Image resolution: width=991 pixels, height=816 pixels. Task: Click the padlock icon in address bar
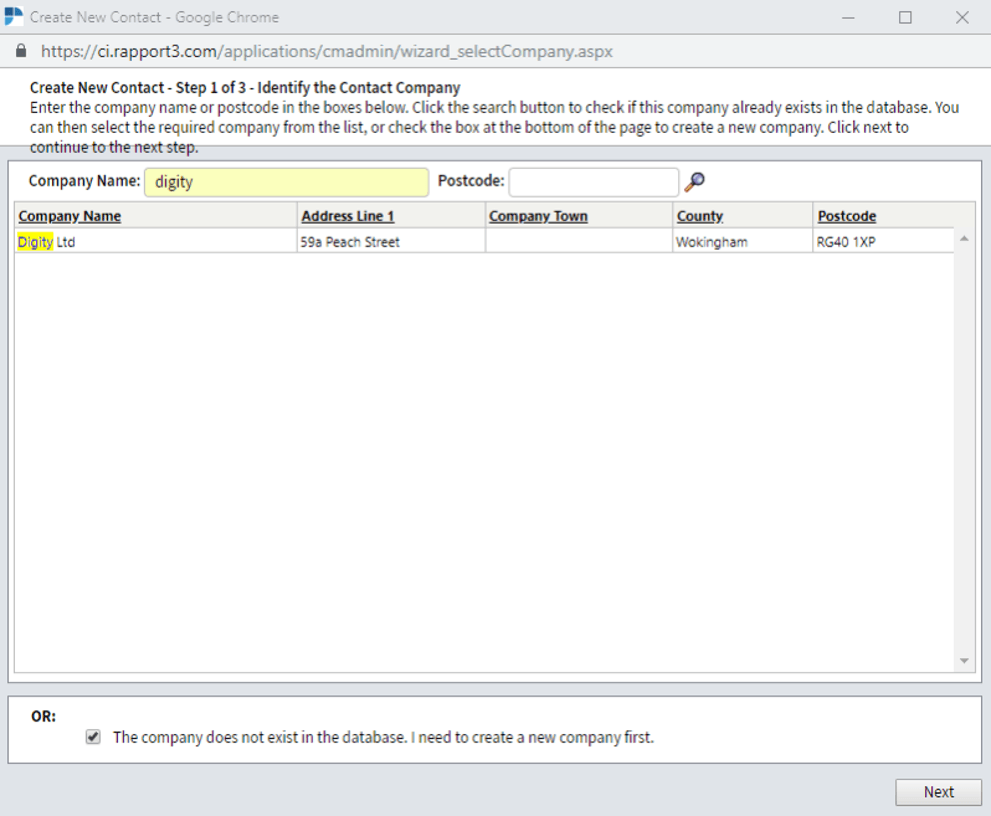click(x=21, y=51)
